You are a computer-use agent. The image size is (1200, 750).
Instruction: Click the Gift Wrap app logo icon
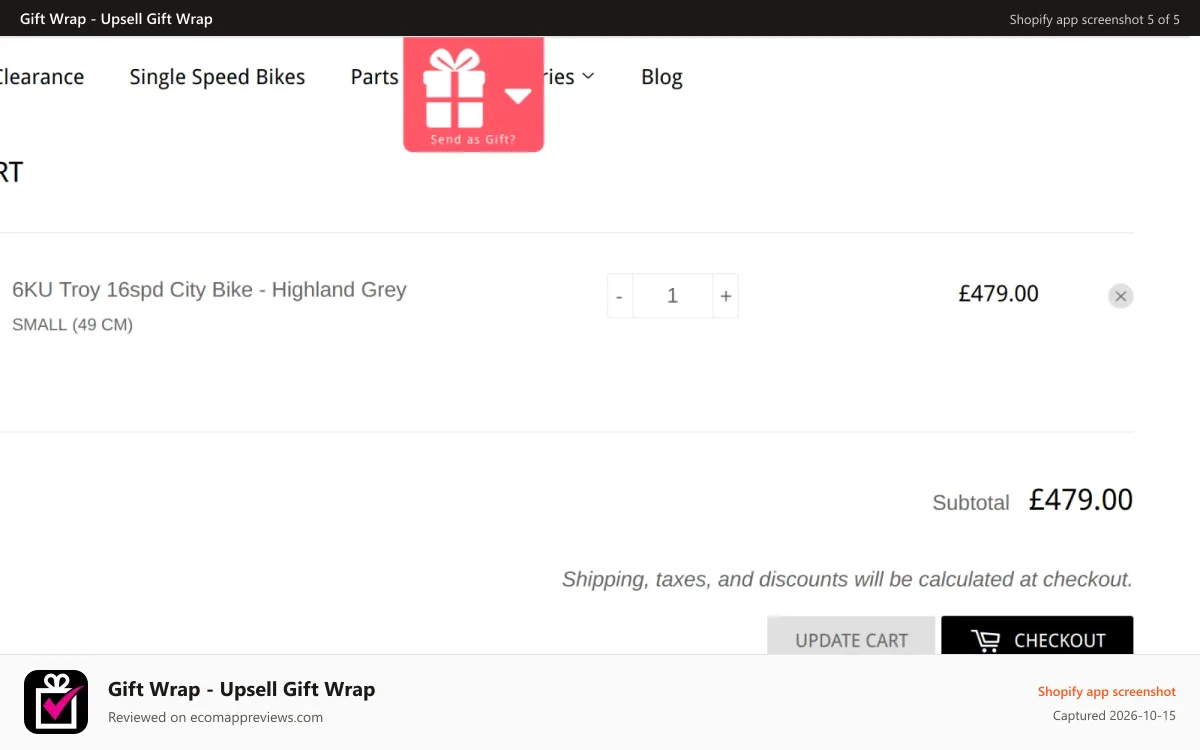[56, 702]
